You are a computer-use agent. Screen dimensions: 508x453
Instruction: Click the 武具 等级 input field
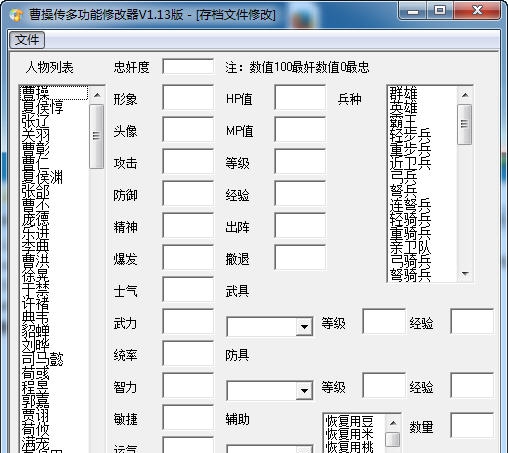point(384,321)
